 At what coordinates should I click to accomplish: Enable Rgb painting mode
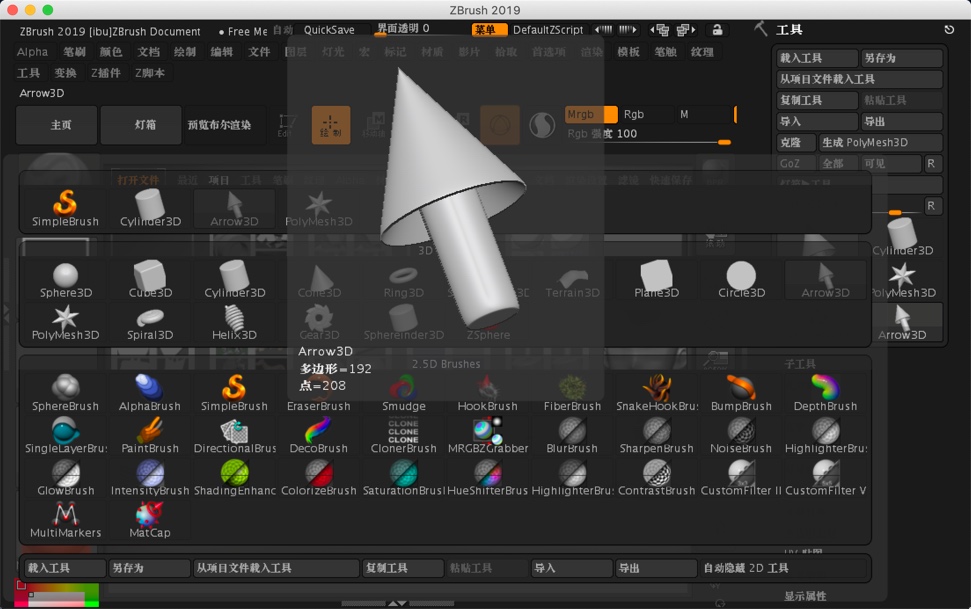click(635, 114)
